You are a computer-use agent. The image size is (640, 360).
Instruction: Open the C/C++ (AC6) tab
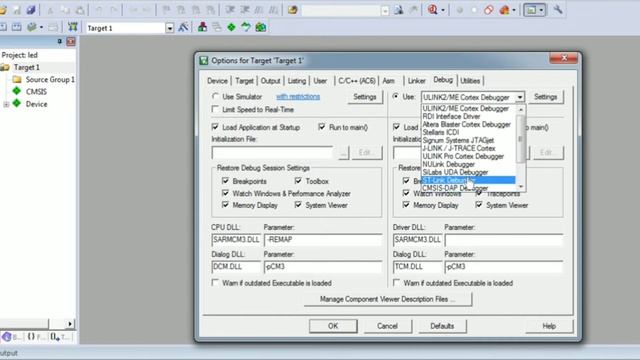point(357,81)
